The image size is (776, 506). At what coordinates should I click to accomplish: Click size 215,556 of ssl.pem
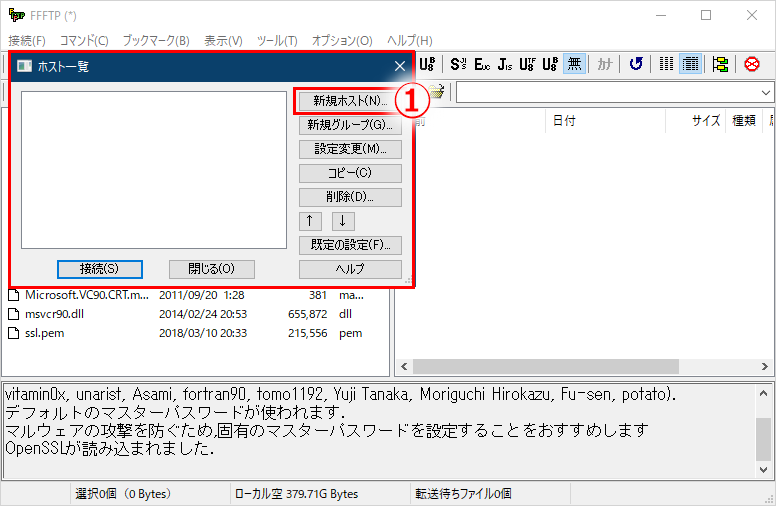pos(307,333)
